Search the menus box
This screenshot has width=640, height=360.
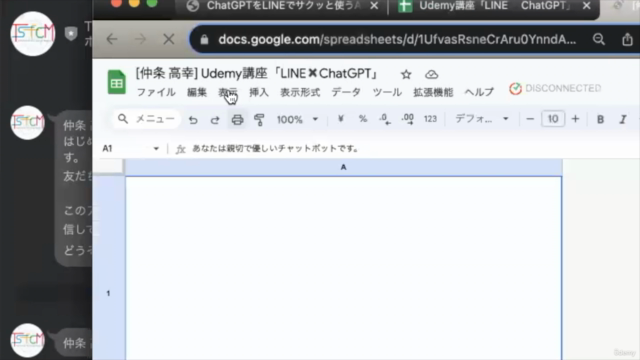click(147, 119)
